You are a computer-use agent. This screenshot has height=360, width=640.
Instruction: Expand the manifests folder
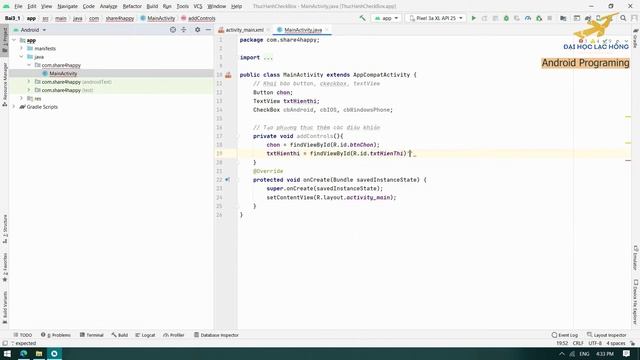coord(22,48)
